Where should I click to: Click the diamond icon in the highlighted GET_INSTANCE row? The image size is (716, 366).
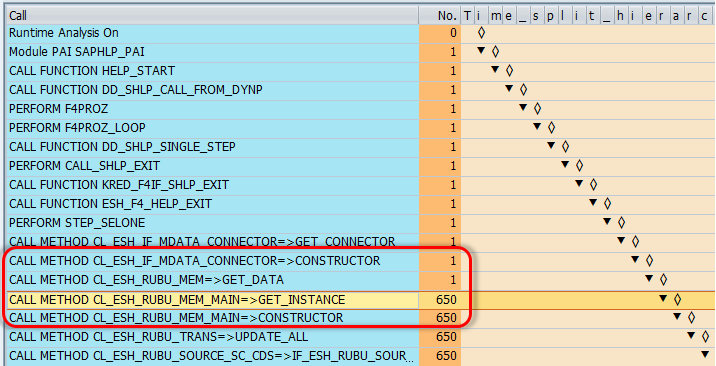[x=678, y=299]
